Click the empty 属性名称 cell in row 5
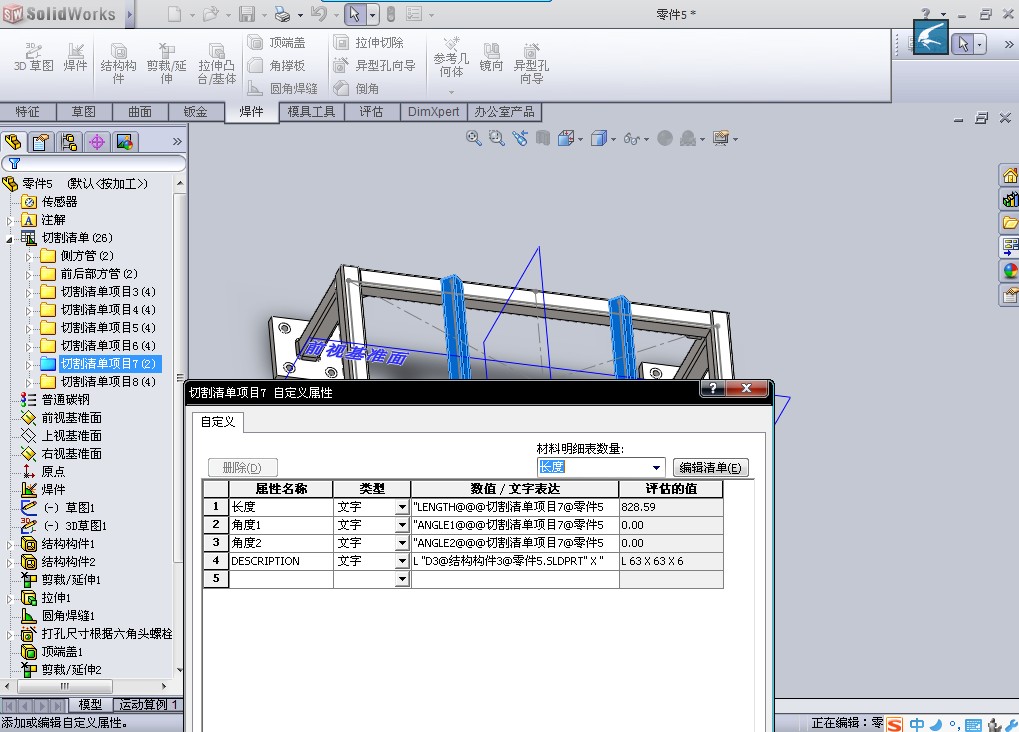The width and height of the screenshot is (1019, 732). pyautogui.click(x=281, y=579)
